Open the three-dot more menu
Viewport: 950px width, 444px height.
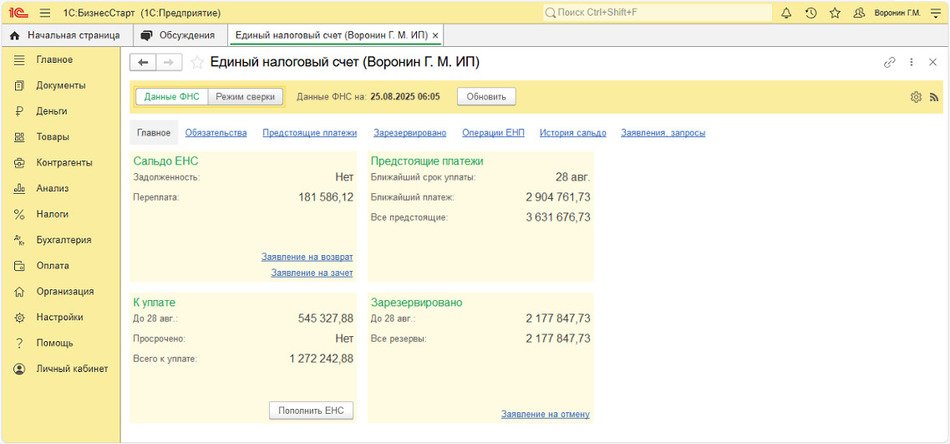pyautogui.click(x=911, y=62)
